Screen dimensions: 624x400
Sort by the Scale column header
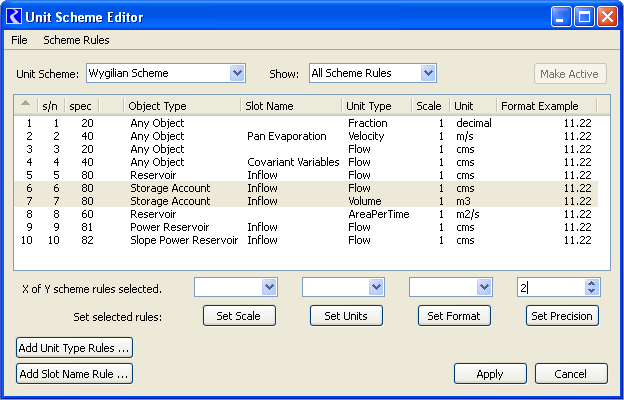[x=431, y=106]
